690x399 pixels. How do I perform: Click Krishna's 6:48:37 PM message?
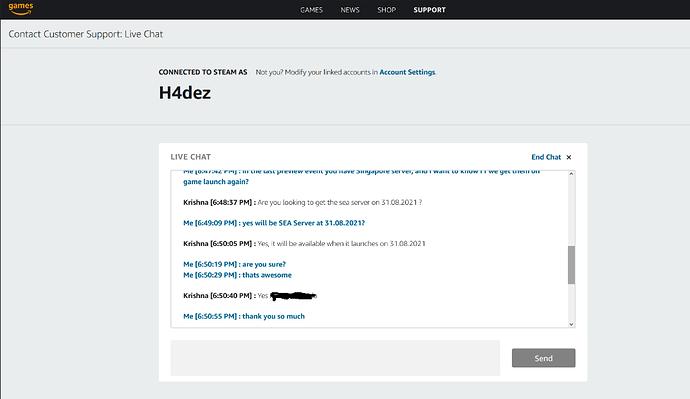(x=303, y=202)
